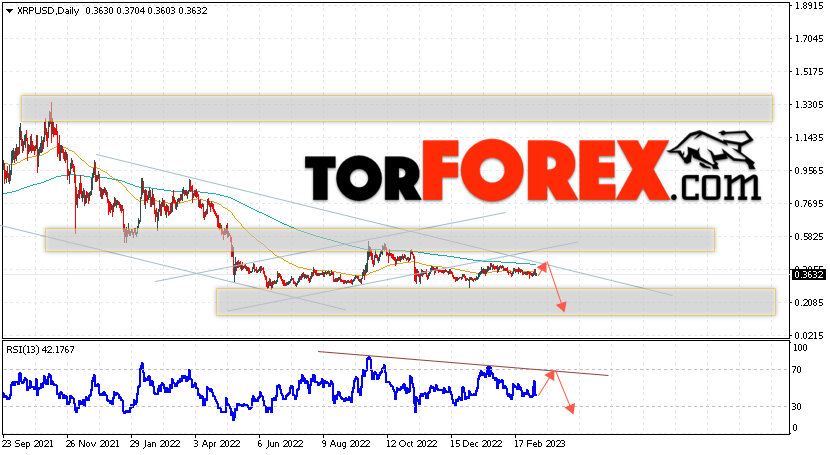830x455 pixels.
Task: Click the 29 Jan 2022 date label
Action: pos(155,443)
